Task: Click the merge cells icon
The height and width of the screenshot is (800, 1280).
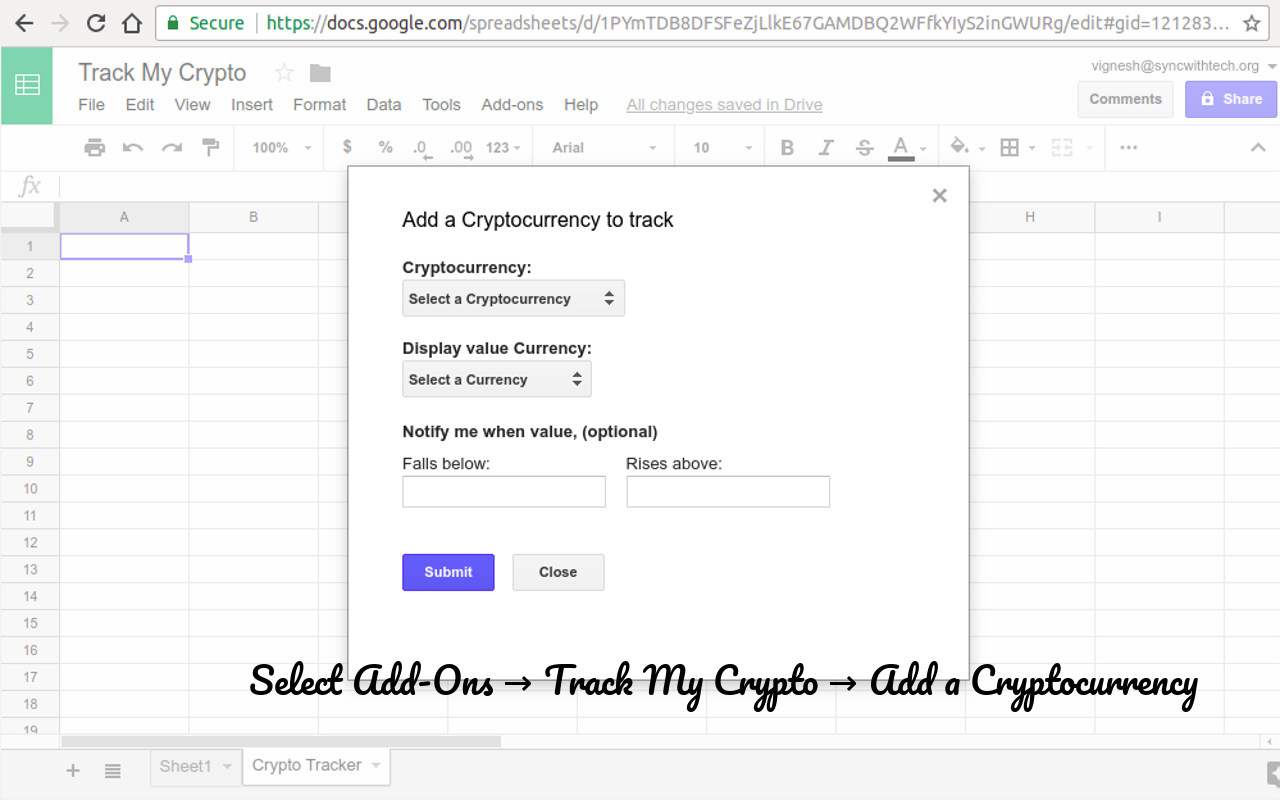Action: tap(1062, 148)
